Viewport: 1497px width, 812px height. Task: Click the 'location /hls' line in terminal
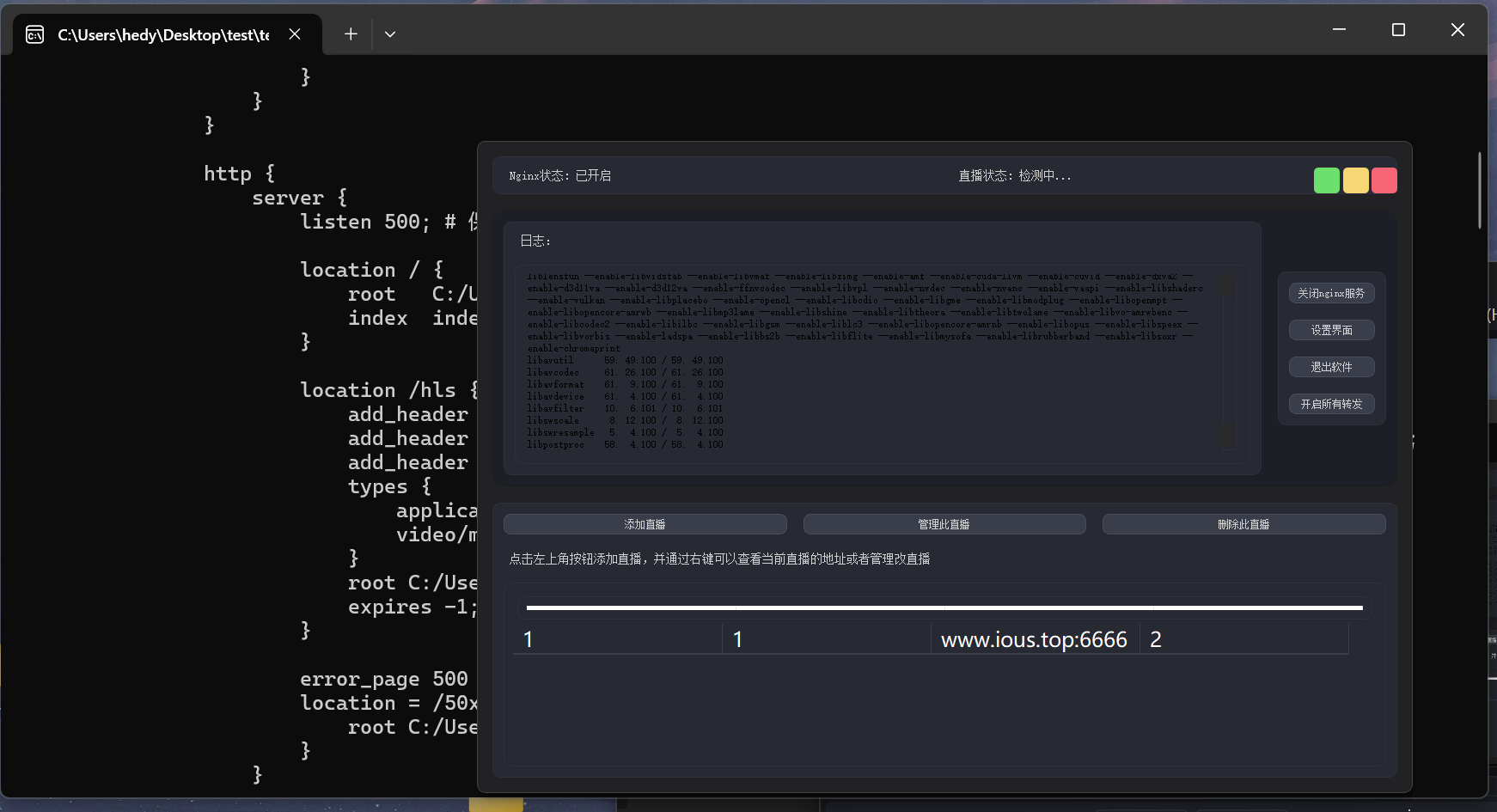[x=388, y=390]
